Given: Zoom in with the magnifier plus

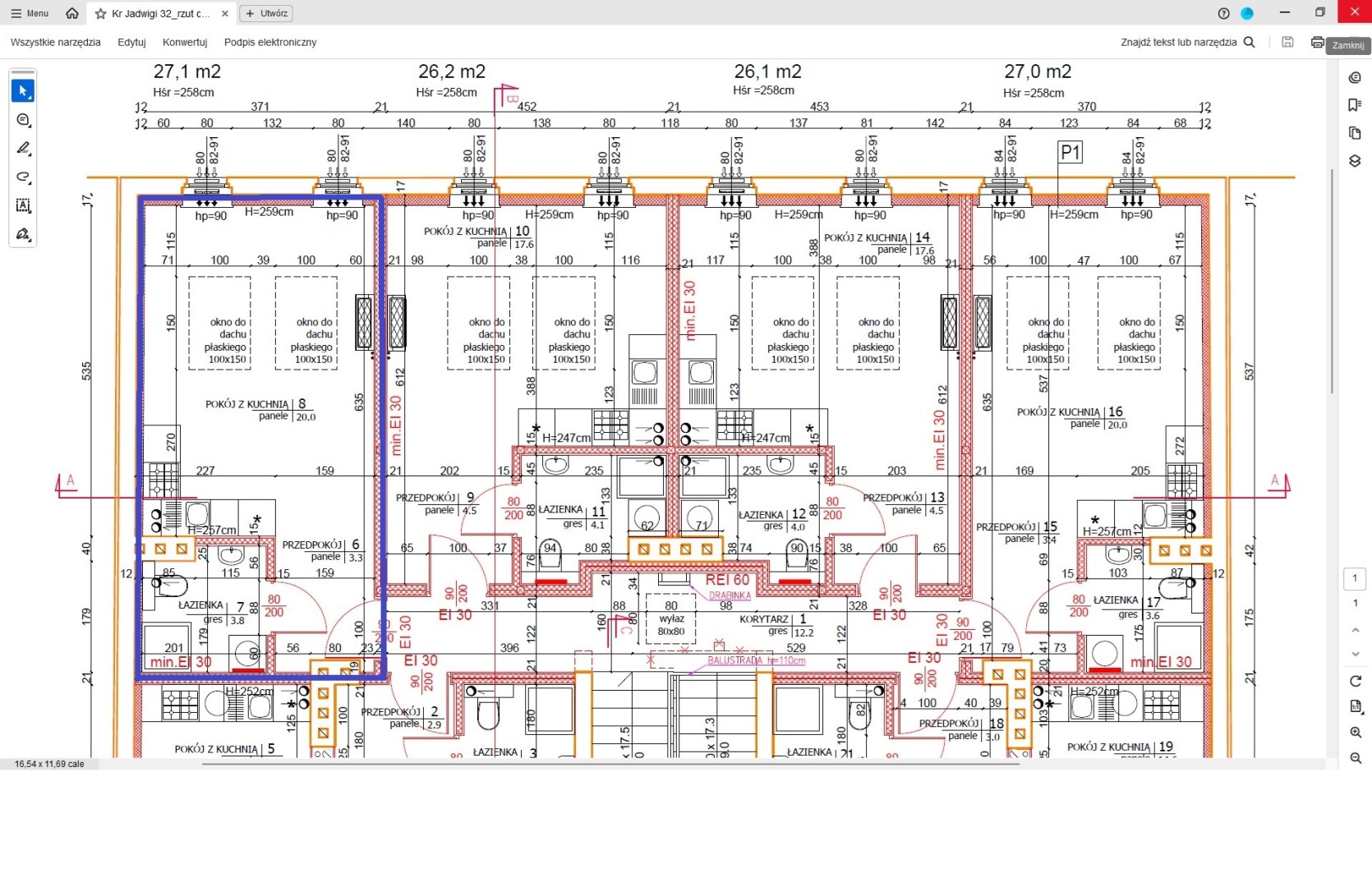Looking at the screenshot, I should click(x=1356, y=733).
